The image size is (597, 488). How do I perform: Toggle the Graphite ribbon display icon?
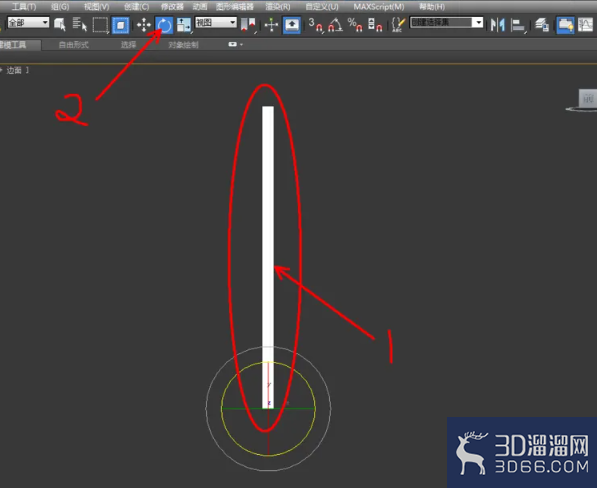click(565, 25)
